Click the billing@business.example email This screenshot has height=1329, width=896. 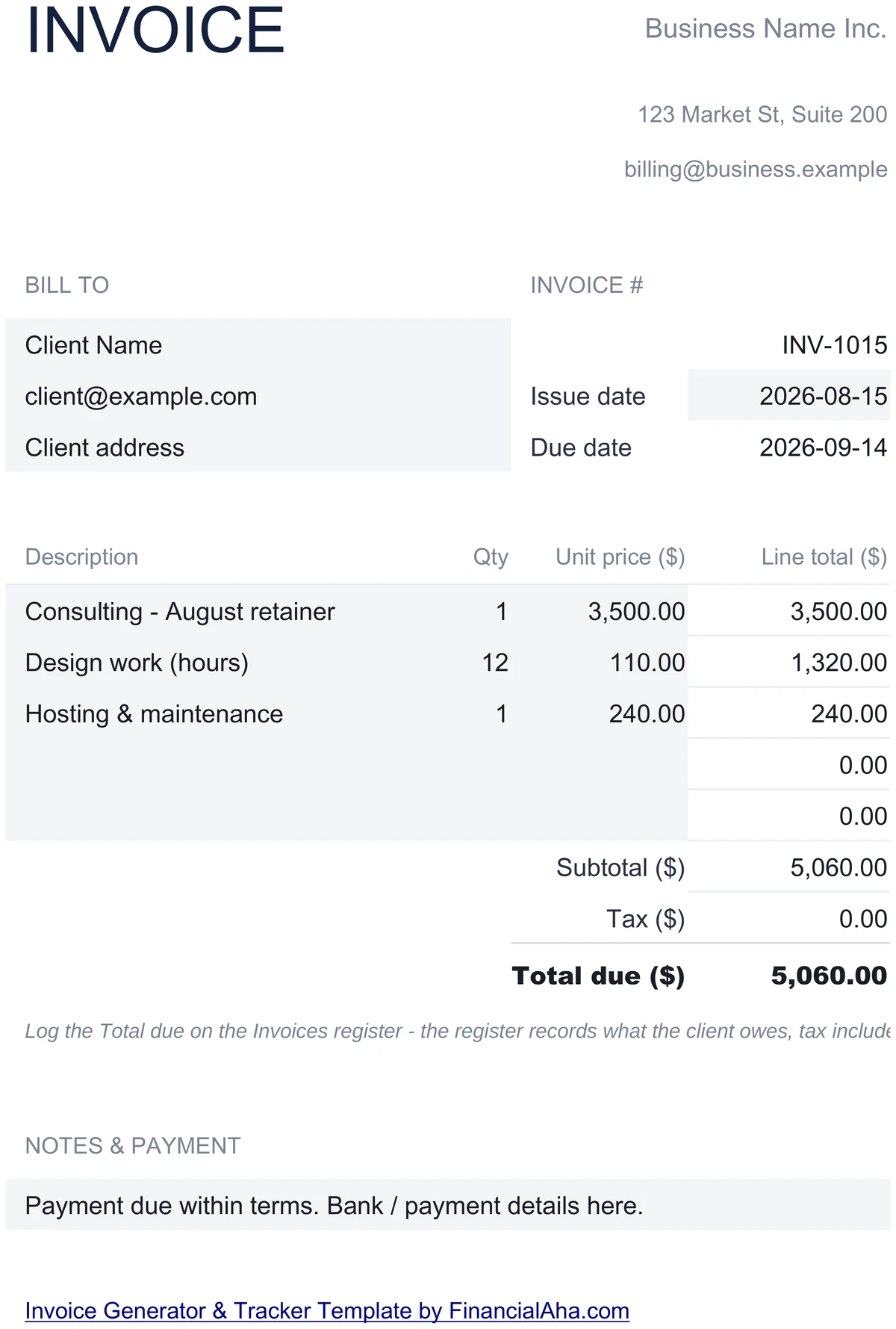756,170
